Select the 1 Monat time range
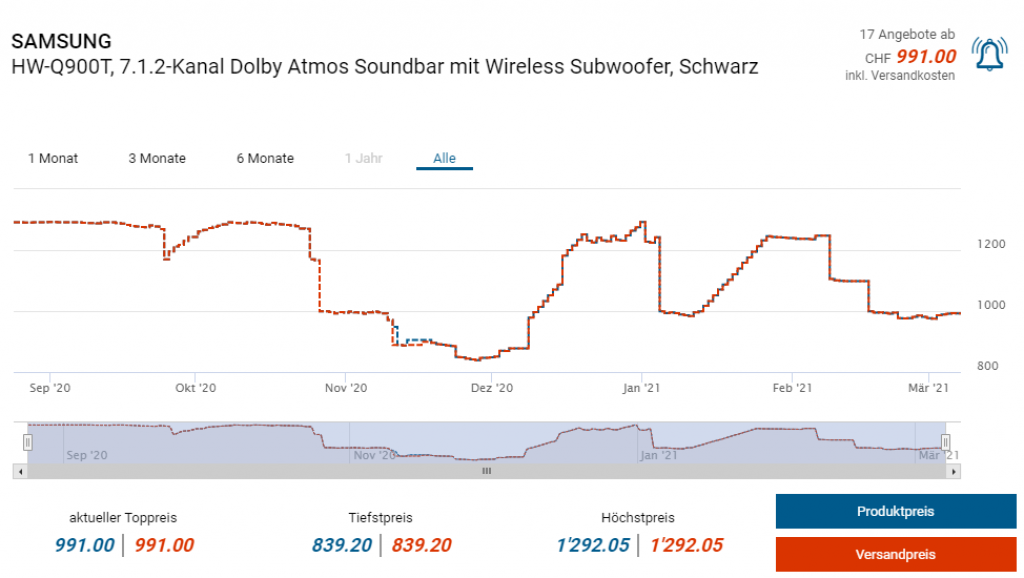1024x578 pixels. point(53,158)
